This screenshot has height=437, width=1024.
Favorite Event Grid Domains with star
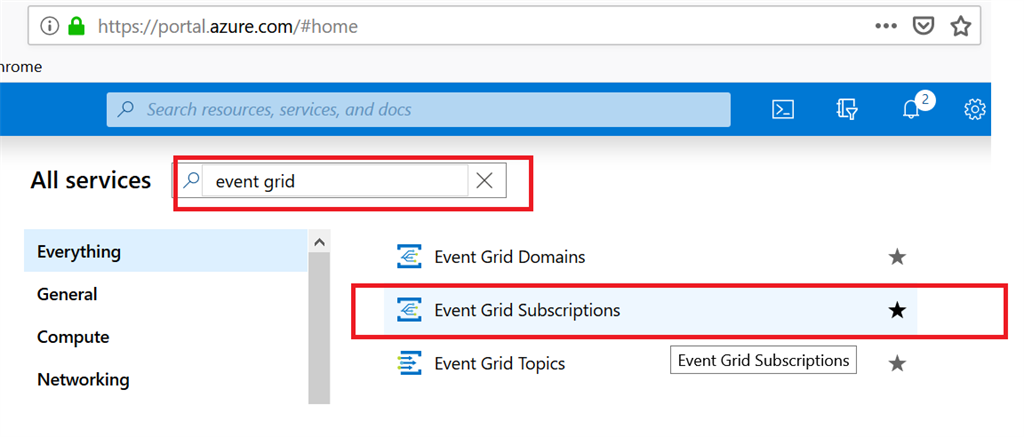pyautogui.click(x=897, y=258)
